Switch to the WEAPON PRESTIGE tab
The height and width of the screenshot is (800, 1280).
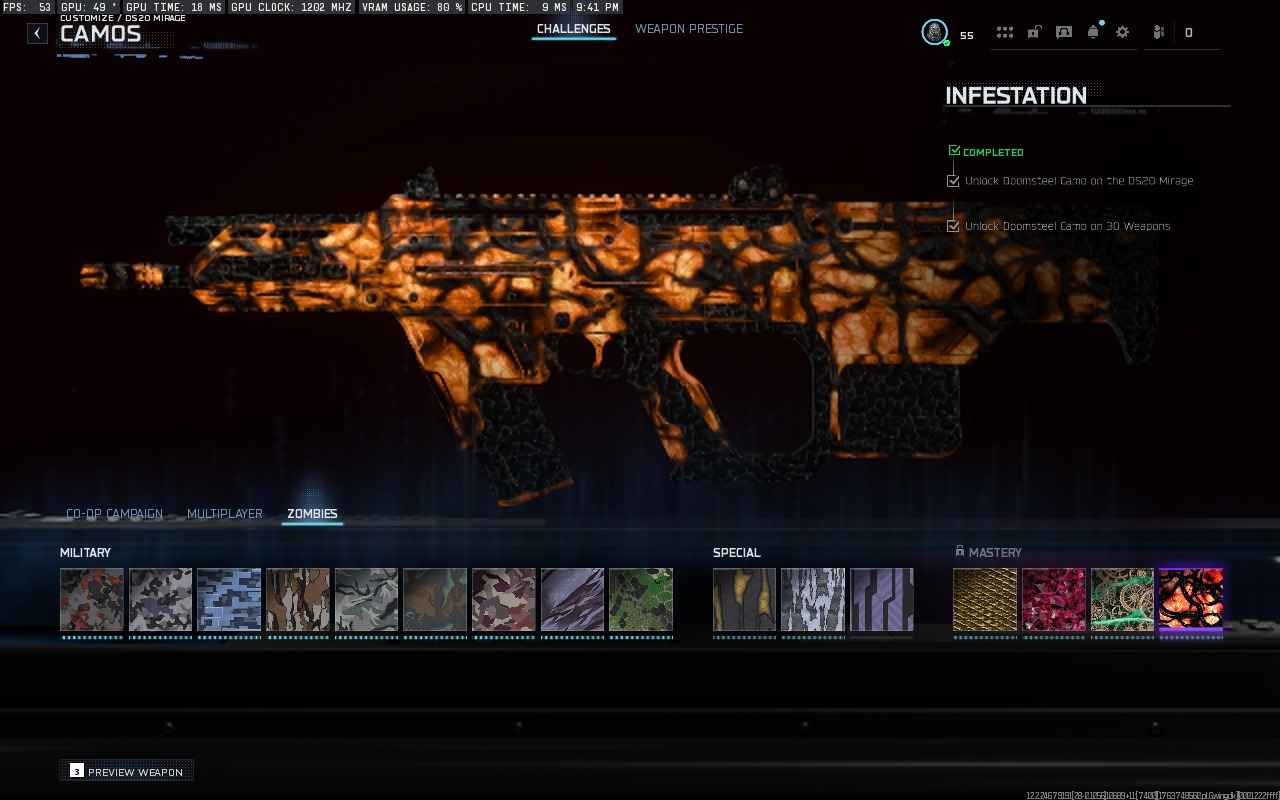(x=689, y=29)
